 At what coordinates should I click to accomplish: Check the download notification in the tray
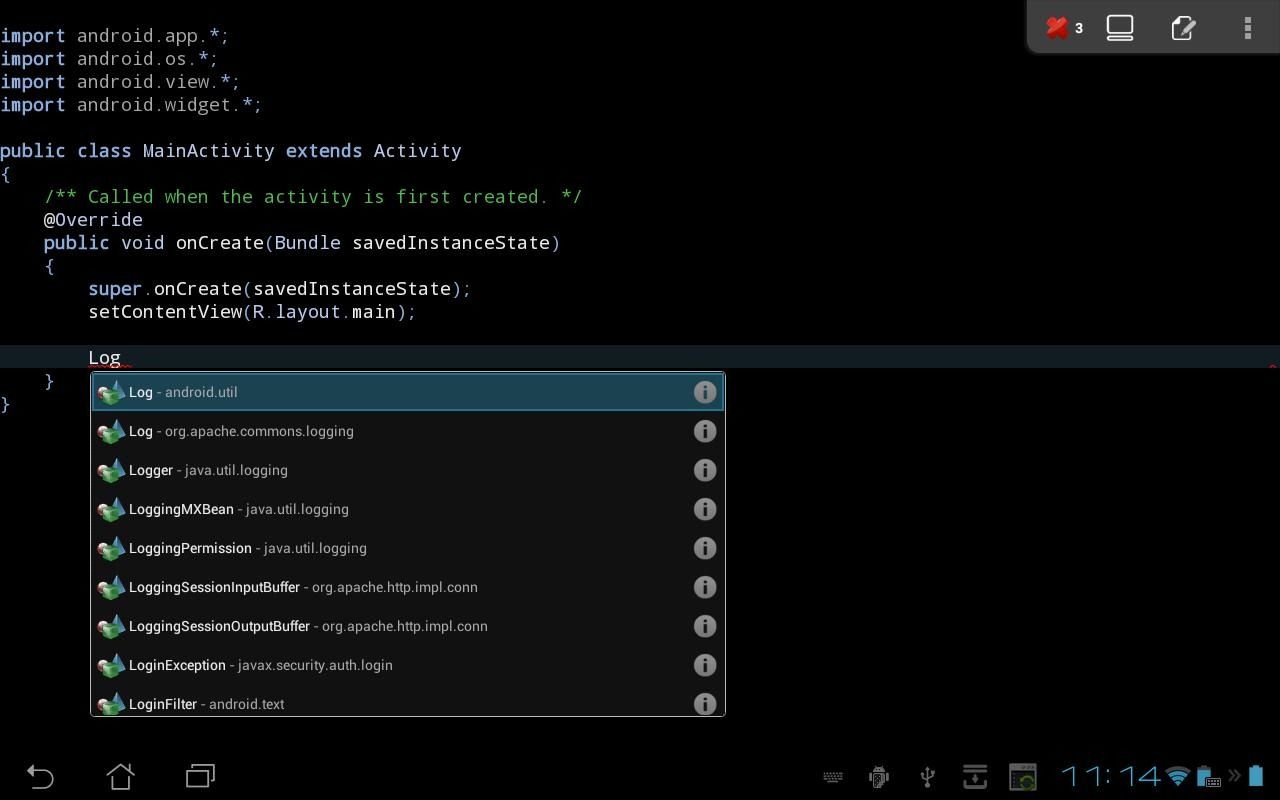click(974, 776)
